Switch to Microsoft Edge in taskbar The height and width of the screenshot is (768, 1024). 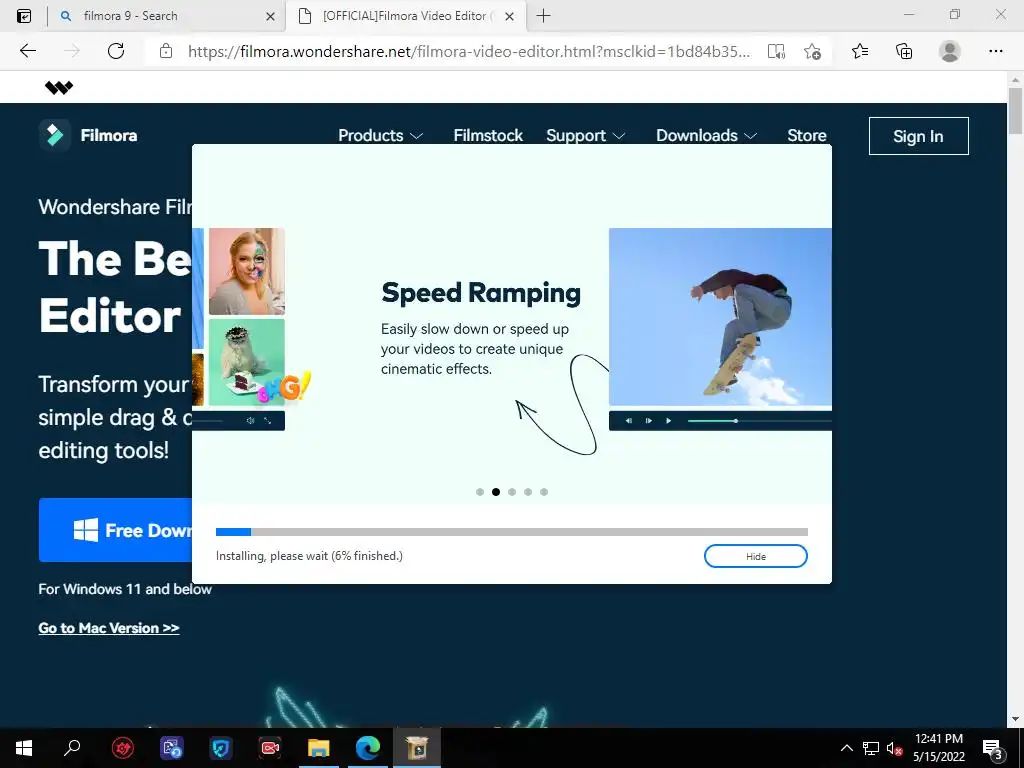point(368,748)
